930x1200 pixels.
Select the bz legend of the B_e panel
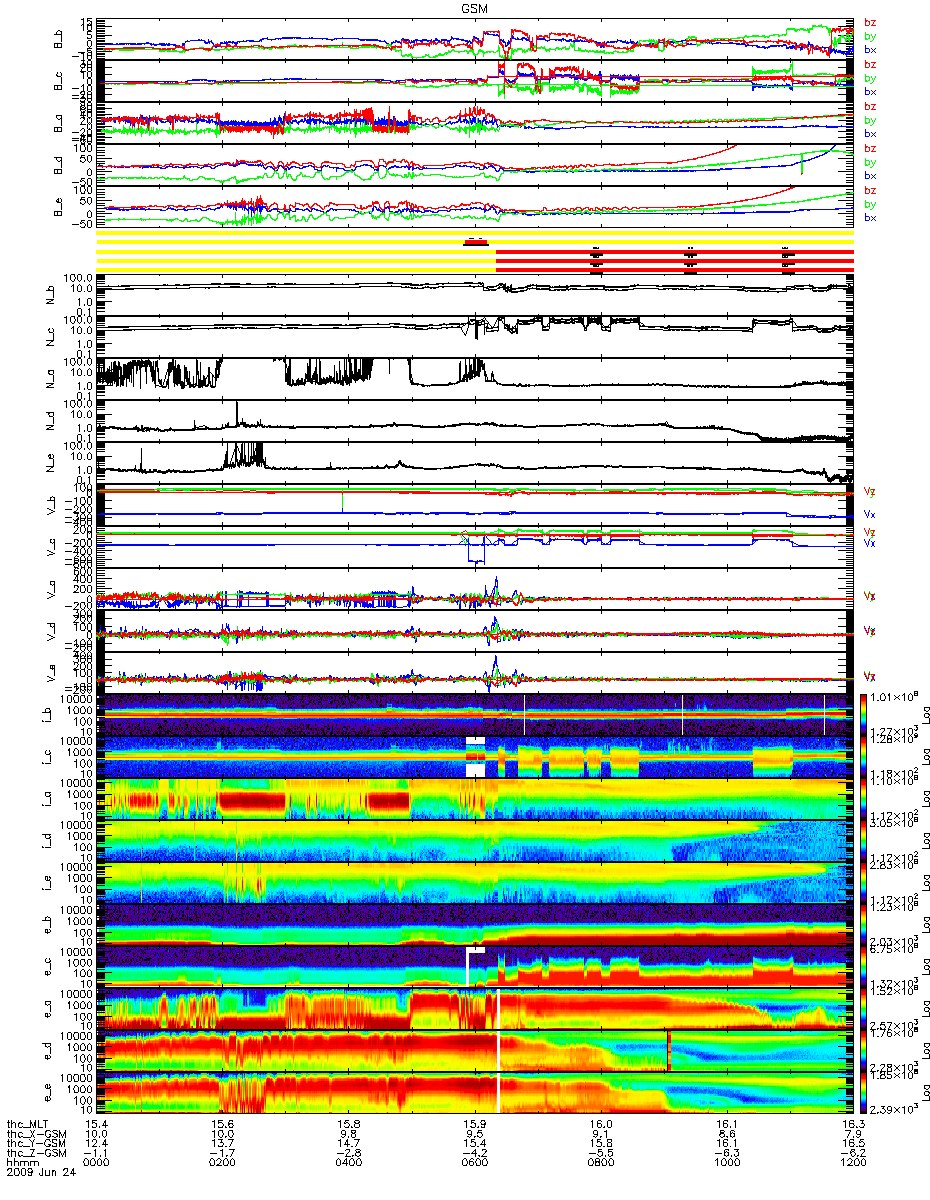coord(870,190)
